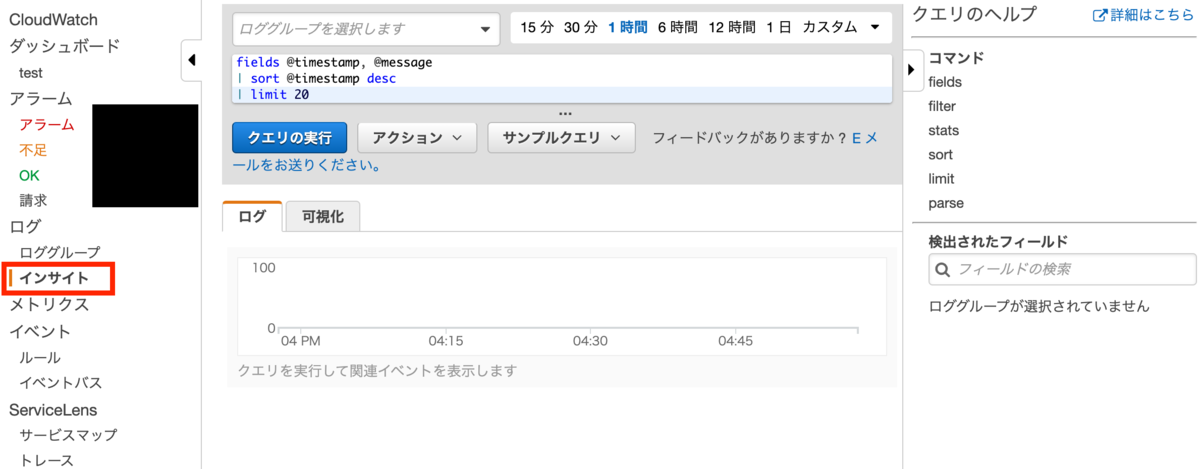Run the query with クエリの実行

click(x=290, y=137)
